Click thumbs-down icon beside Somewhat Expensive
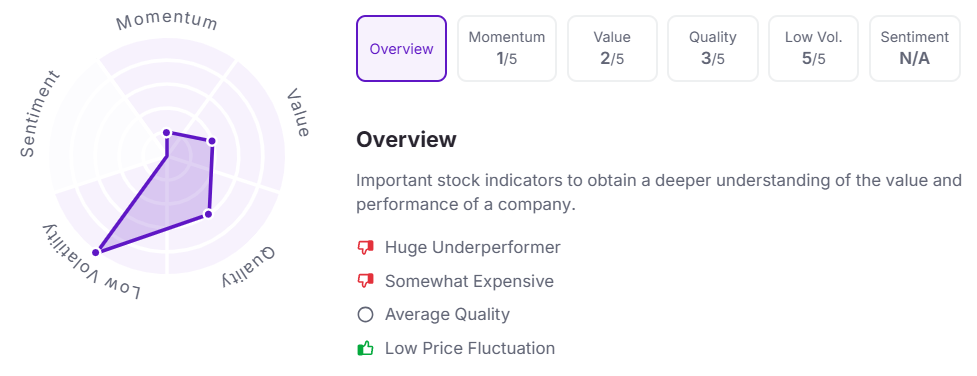The image size is (977, 376). point(365,281)
